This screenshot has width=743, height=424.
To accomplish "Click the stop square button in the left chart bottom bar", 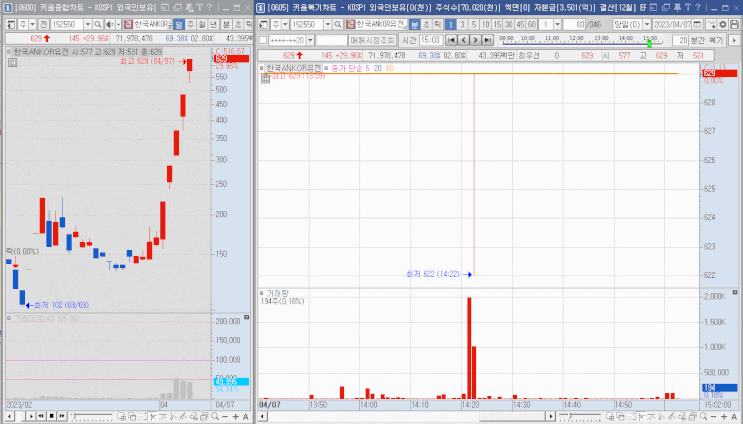I will coord(51,416).
